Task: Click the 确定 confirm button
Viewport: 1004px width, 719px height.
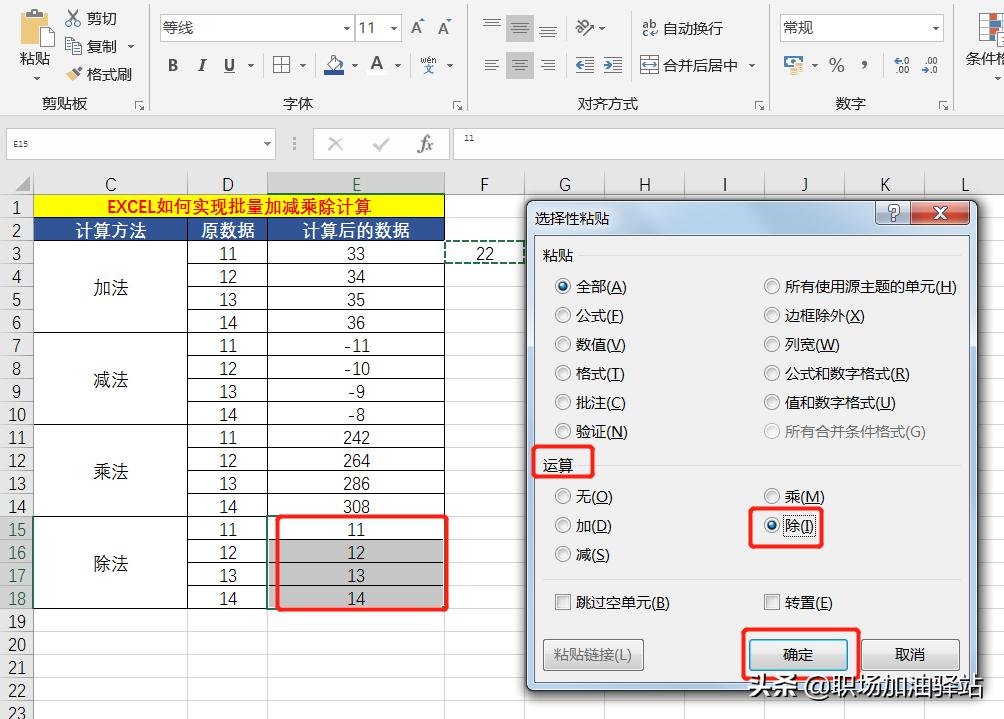Action: [797, 654]
